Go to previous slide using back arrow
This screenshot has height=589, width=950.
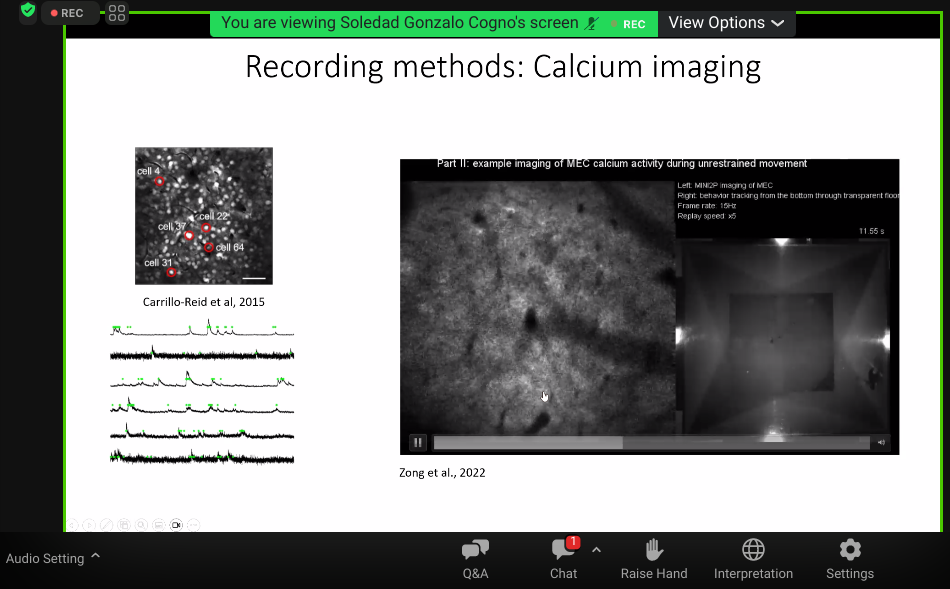pyautogui.click(x=73, y=524)
